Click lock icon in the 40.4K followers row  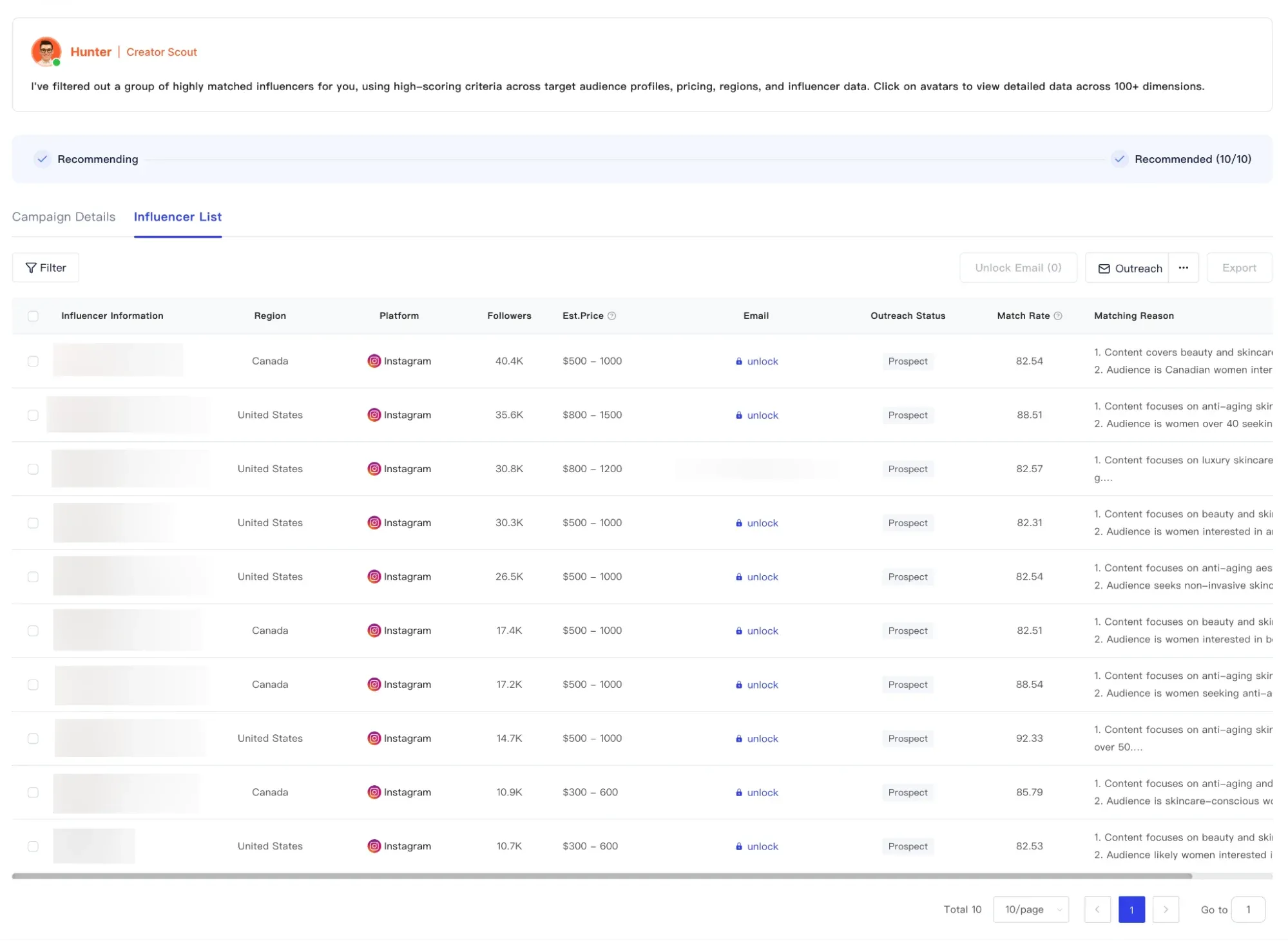[x=738, y=361]
